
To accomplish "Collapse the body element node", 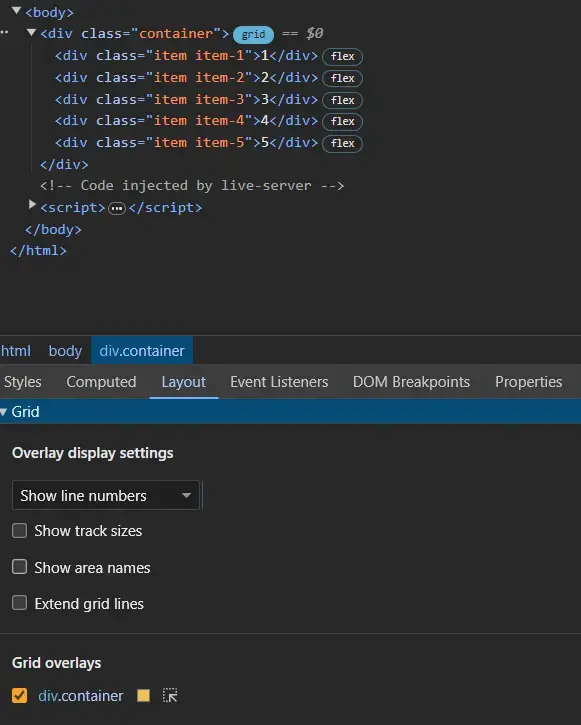I will pos(16,10).
